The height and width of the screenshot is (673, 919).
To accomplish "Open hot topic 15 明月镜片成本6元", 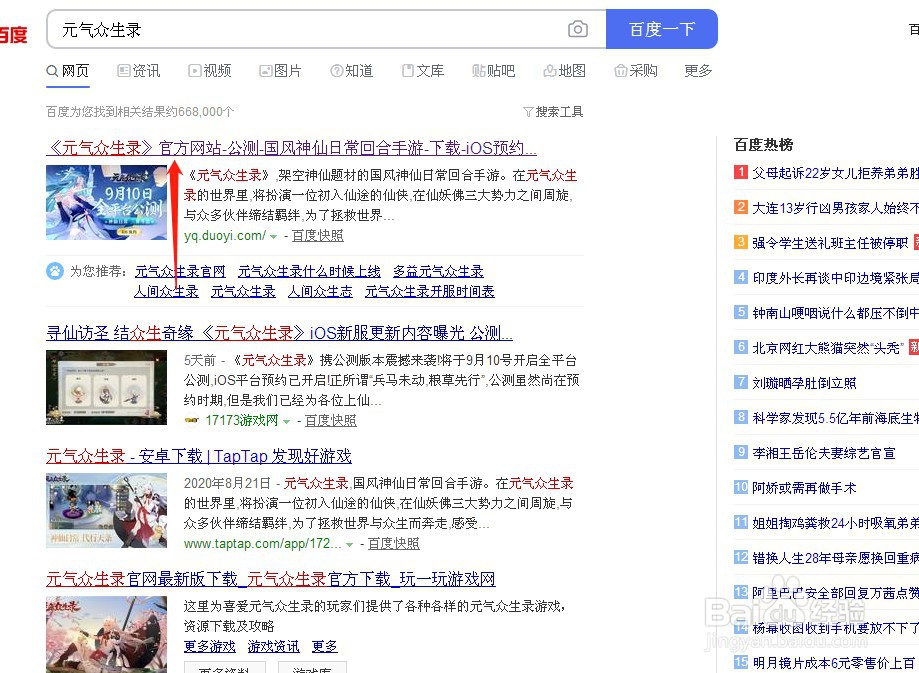I will (835, 663).
